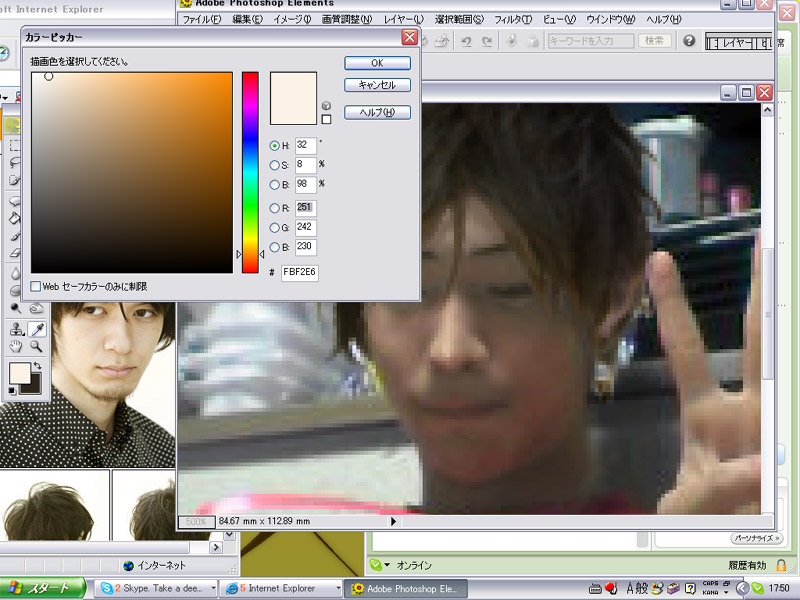Select the G green radio button

[274, 228]
